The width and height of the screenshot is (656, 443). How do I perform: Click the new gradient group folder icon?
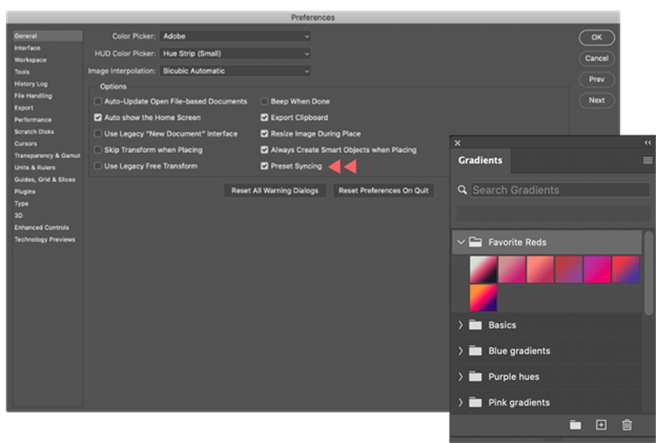[x=575, y=425]
